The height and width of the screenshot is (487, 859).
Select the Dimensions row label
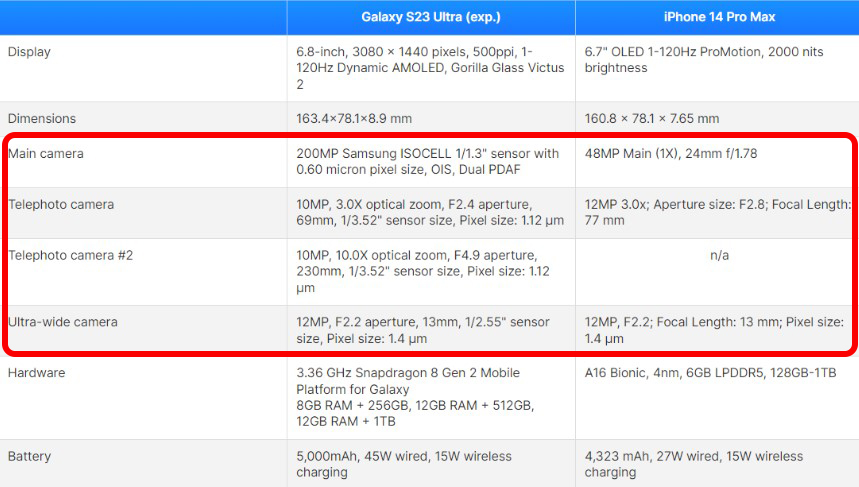click(x=42, y=118)
